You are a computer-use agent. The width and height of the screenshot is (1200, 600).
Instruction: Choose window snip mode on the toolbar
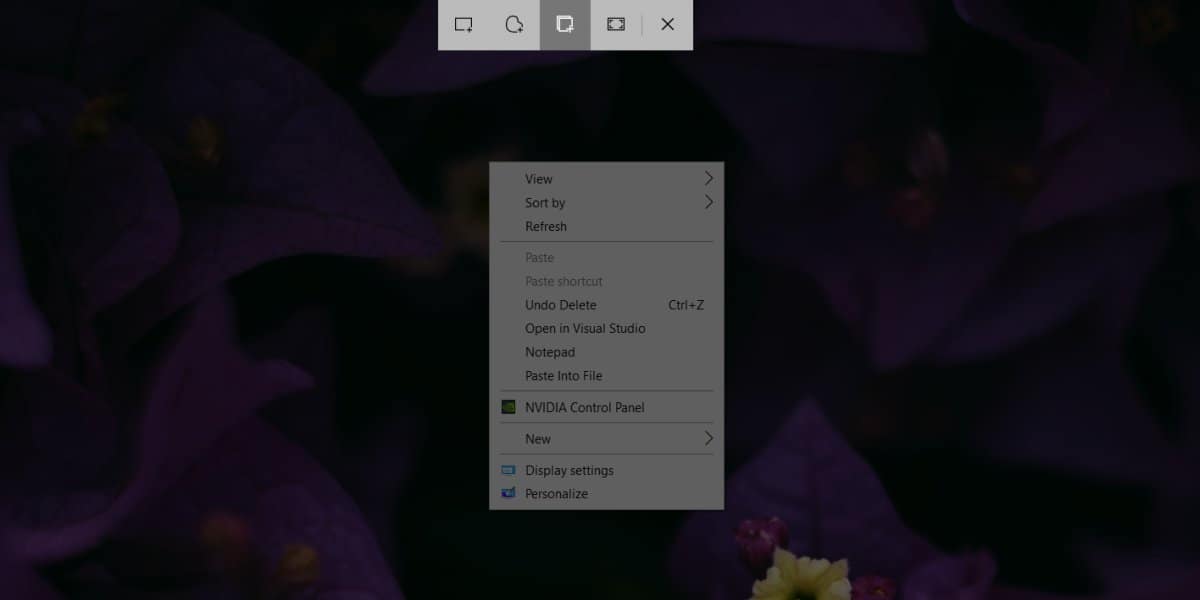pyautogui.click(x=565, y=25)
